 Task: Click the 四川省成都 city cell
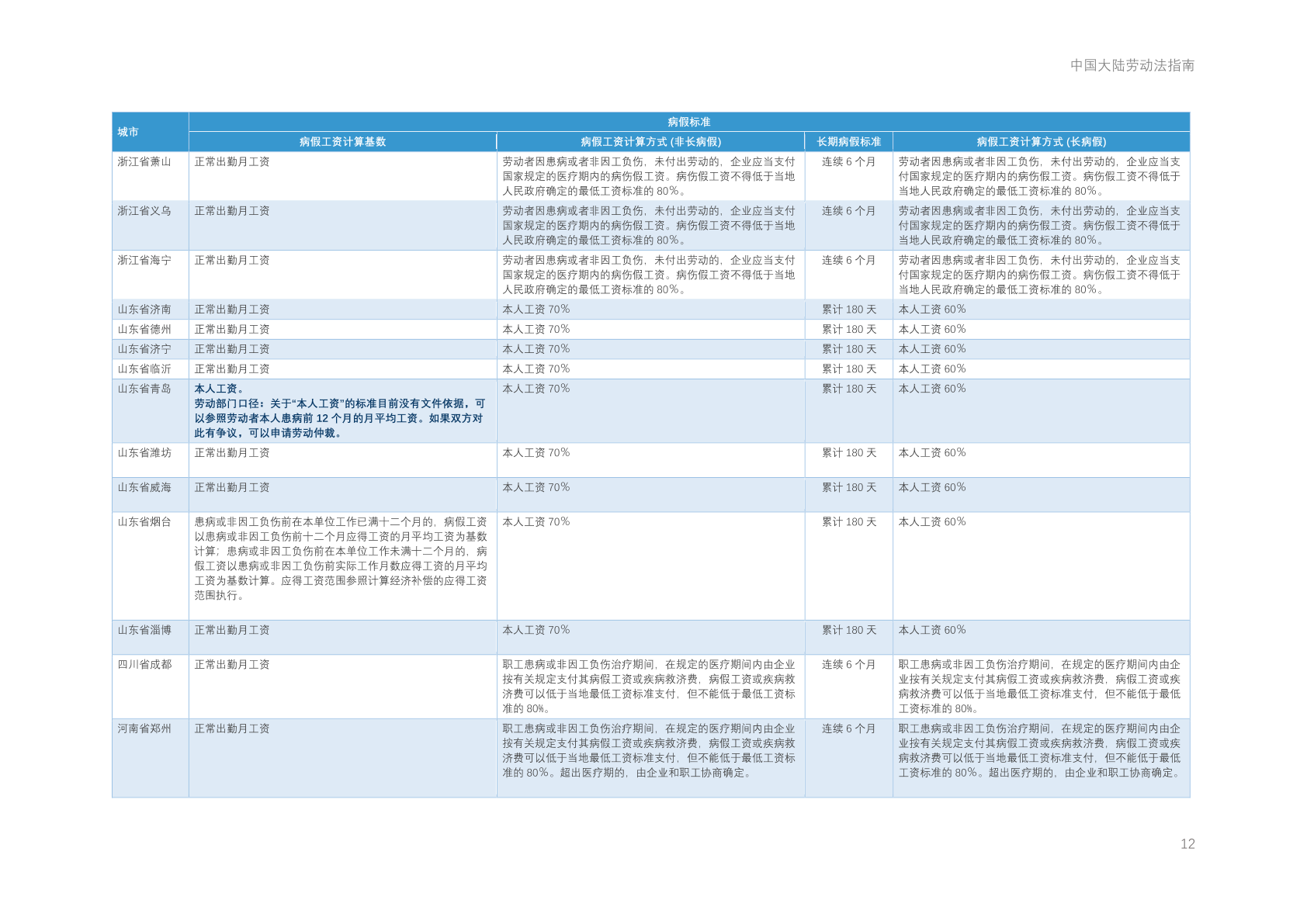pos(144,665)
